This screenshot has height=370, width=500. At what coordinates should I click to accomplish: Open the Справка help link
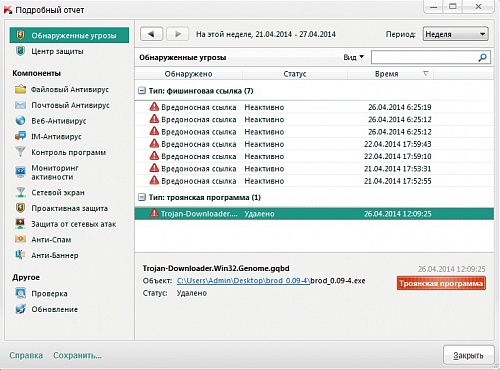pyautogui.click(x=26, y=355)
